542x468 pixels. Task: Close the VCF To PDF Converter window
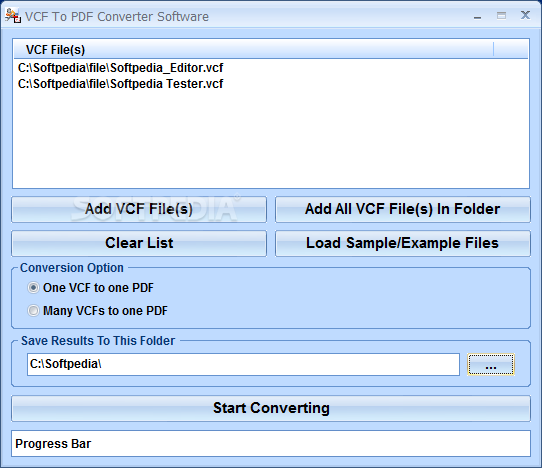pos(525,15)
